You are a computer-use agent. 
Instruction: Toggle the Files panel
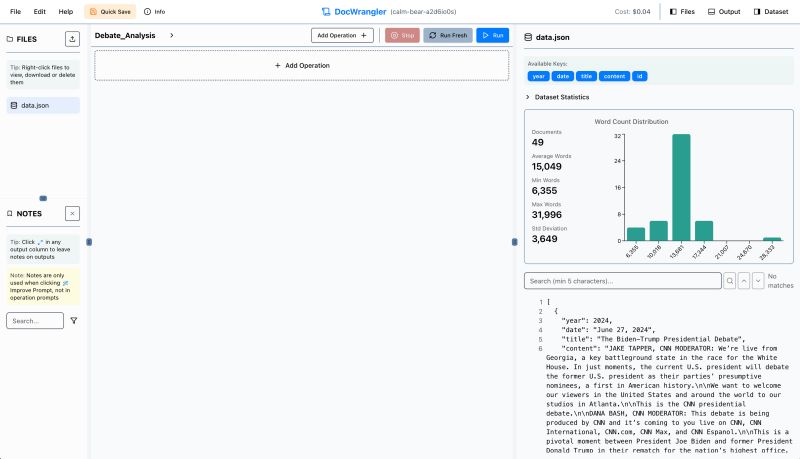[x=682, y=11]
